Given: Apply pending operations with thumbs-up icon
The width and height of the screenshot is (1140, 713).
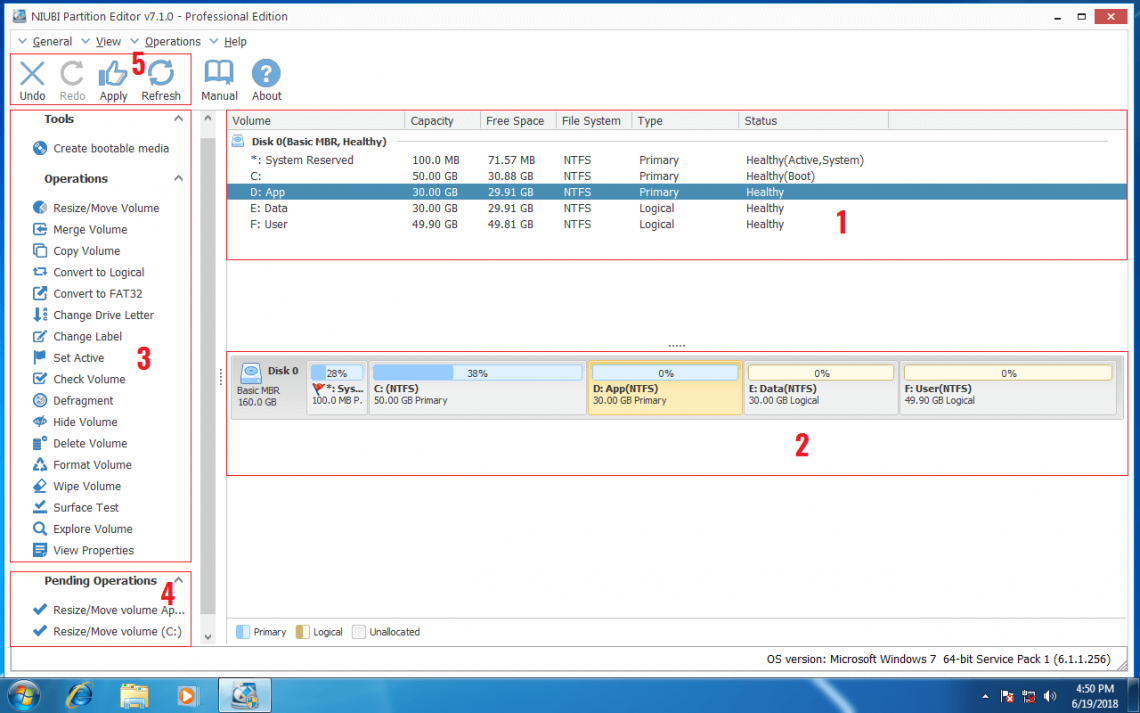Looking at the screenshot, I should click(x=113, y=80).
